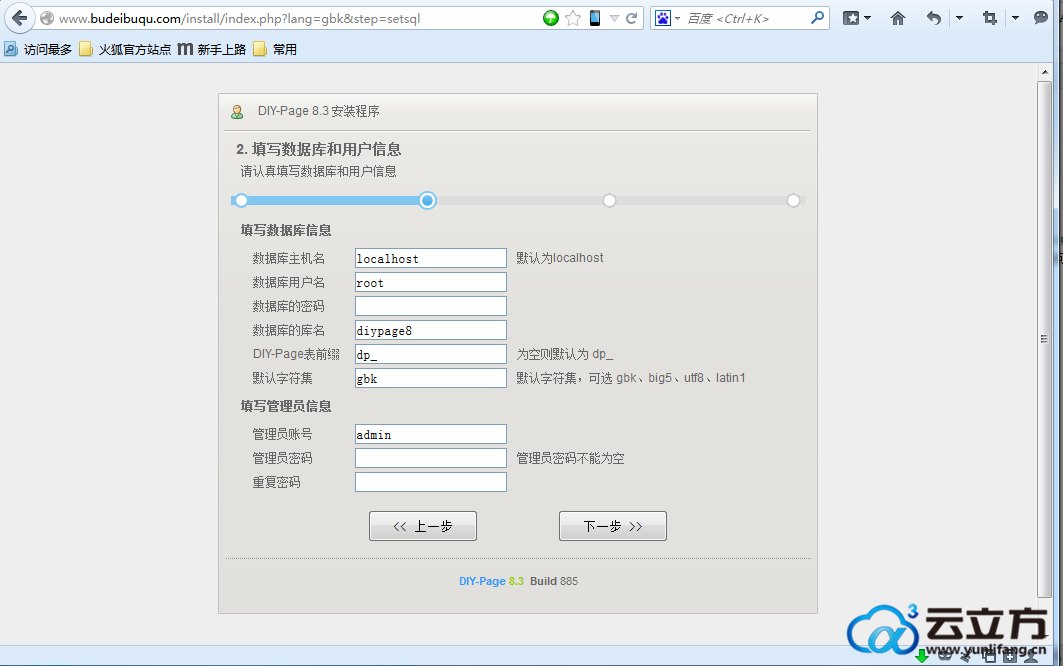Click the 'DIY-Page 8.3 安装程序' title text
The image size is (1063, 666).
[319, 111]
